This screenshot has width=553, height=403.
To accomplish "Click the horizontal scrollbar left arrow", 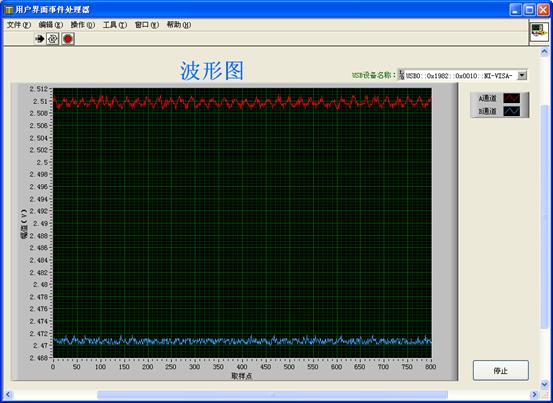I will click(x=8, y=395).
